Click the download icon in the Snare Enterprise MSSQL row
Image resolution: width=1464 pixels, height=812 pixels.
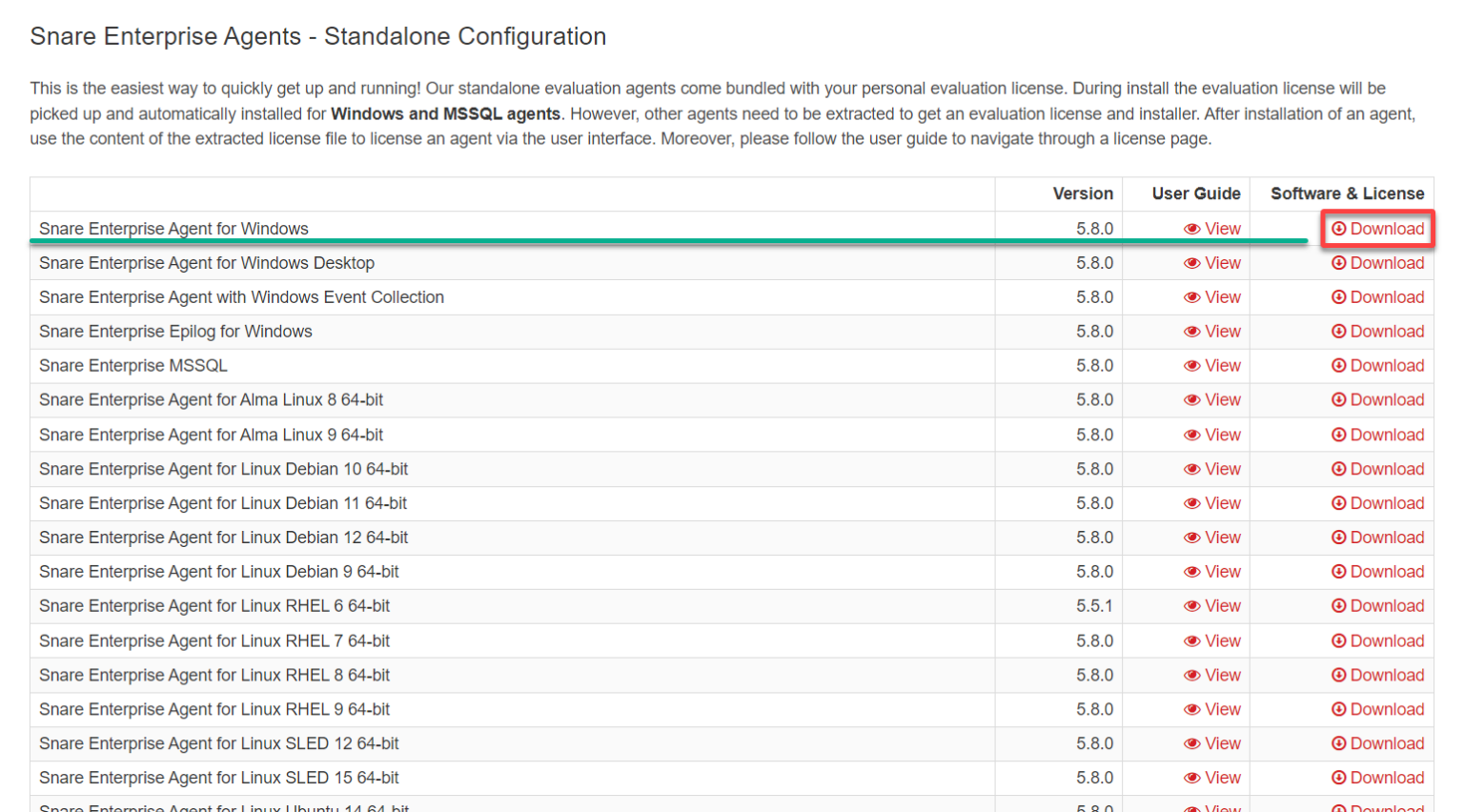1338,366
